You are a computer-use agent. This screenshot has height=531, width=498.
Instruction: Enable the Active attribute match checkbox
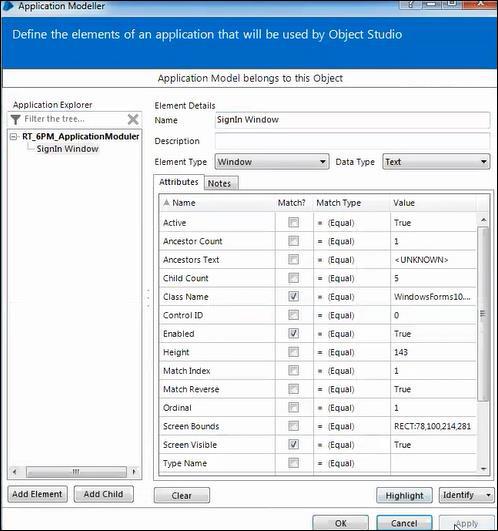[293, 222]
